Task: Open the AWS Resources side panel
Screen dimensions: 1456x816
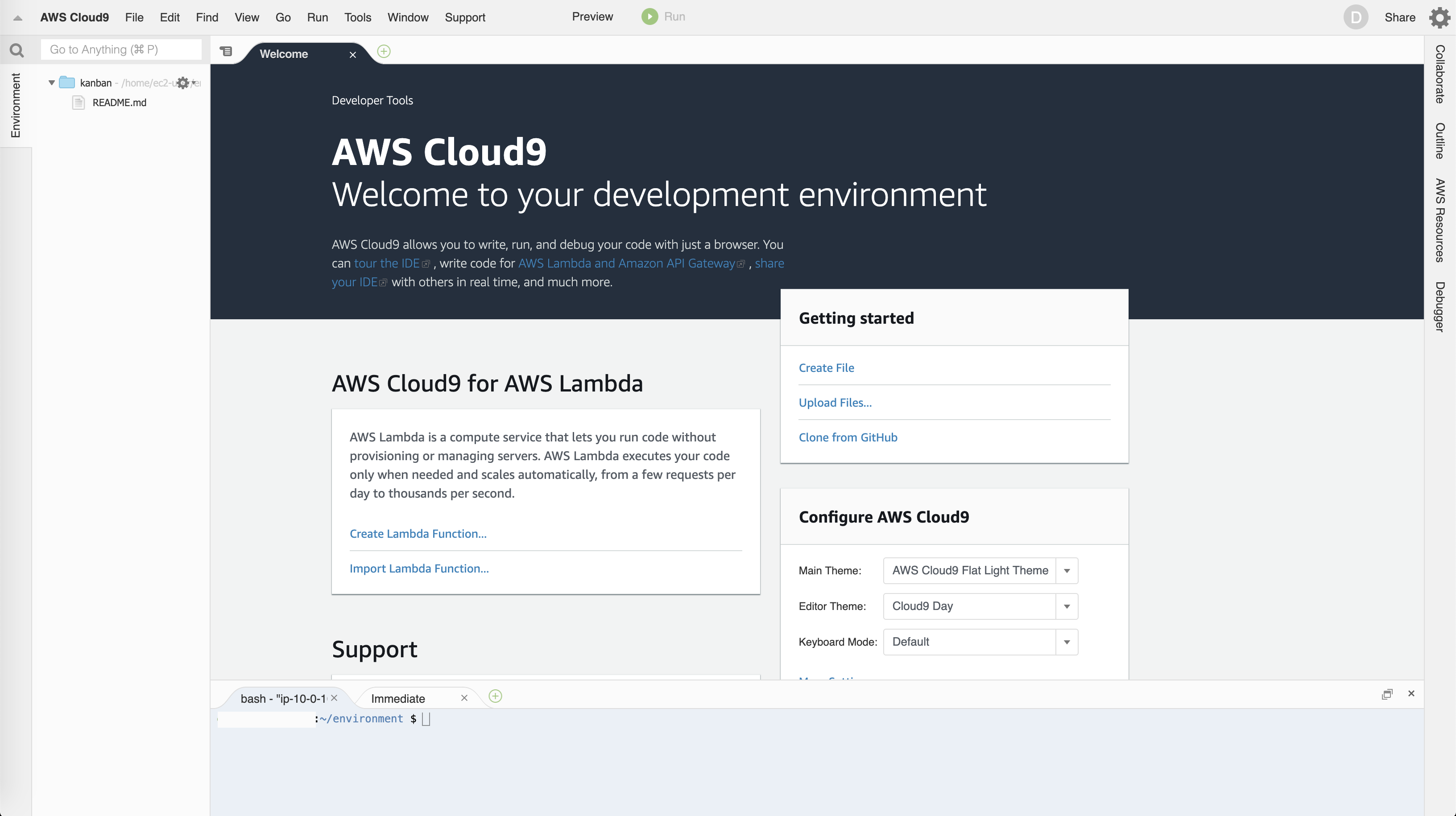Action: (1439, 220)
